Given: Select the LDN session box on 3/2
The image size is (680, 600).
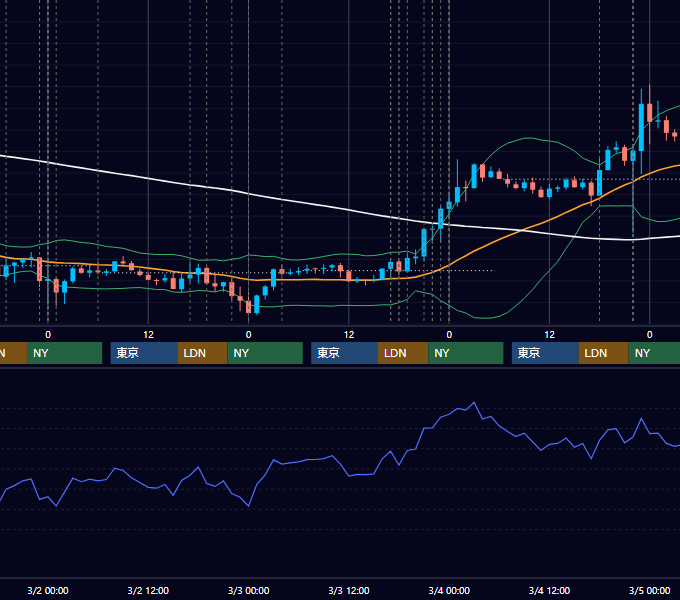Looking at the screenshot, I should coord(203,353).
